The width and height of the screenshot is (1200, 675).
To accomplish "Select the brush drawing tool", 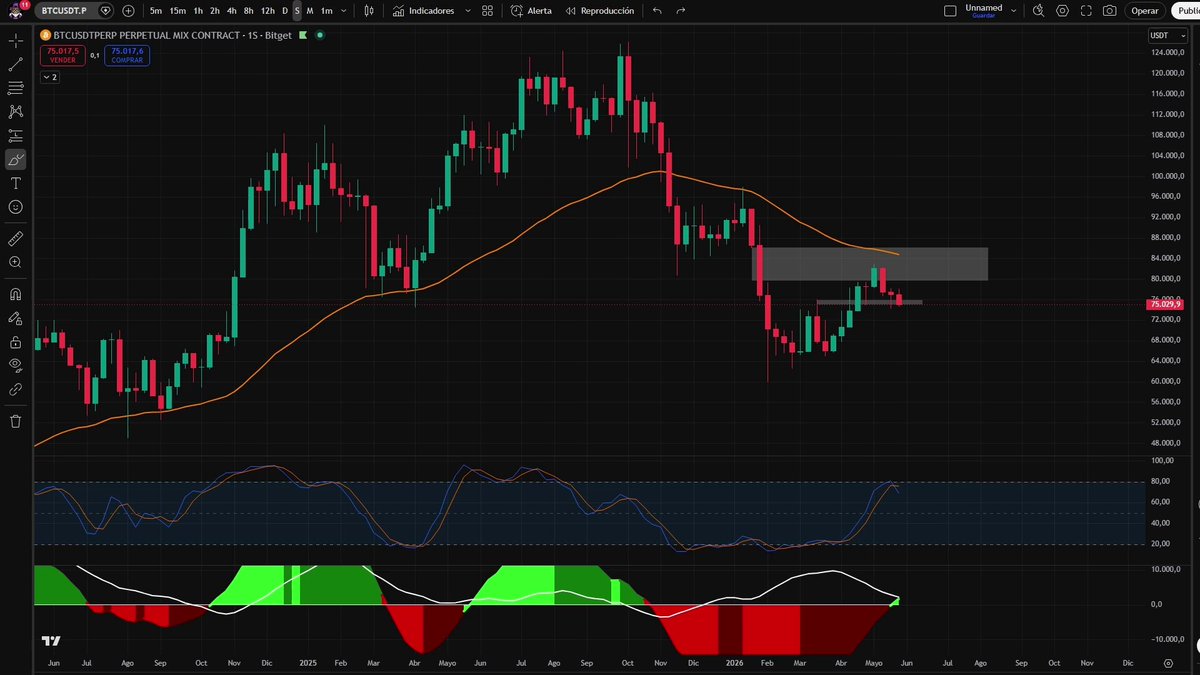I will click(x=16, y=160).
